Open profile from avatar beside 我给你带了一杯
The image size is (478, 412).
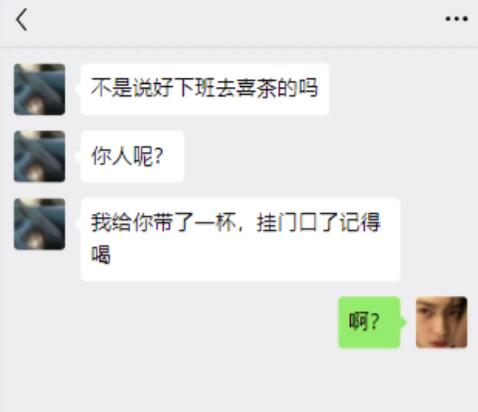[39, 224]
